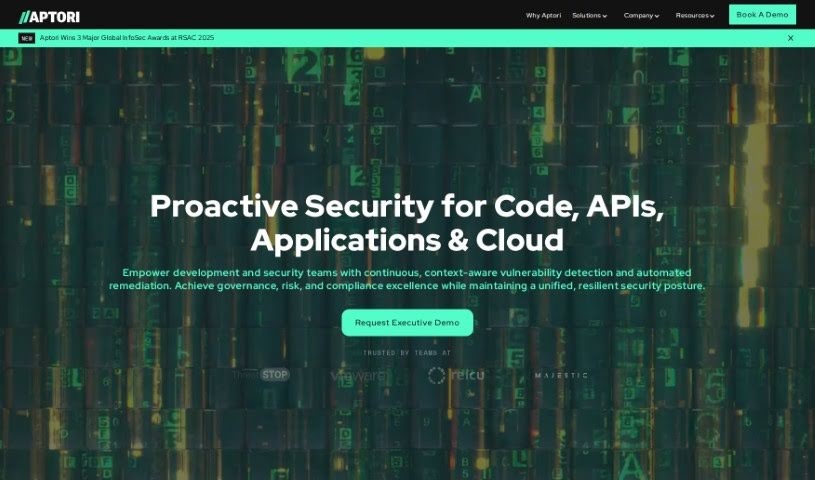Click the hero description paragraph text
The image size is (815, 480).
pos(407,279)
